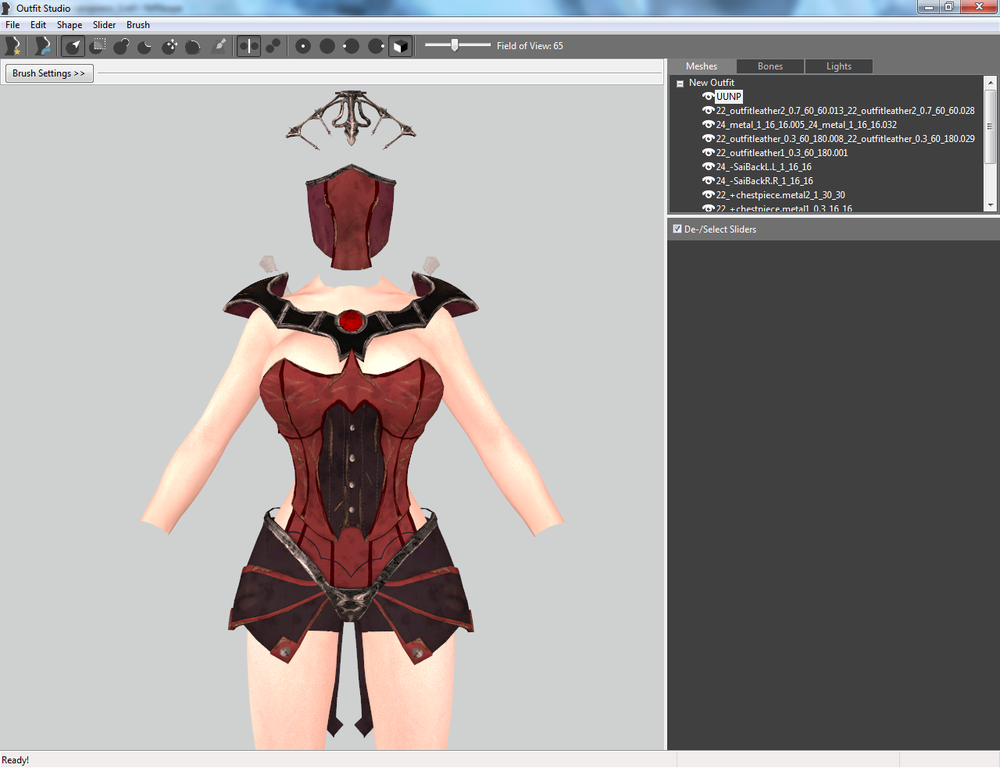The height and width of the screenshot is (768, 1000).
Task: Hide 22_outfitleather_0.3_60_180.008 mesh via eye
Action: [708, 138]
